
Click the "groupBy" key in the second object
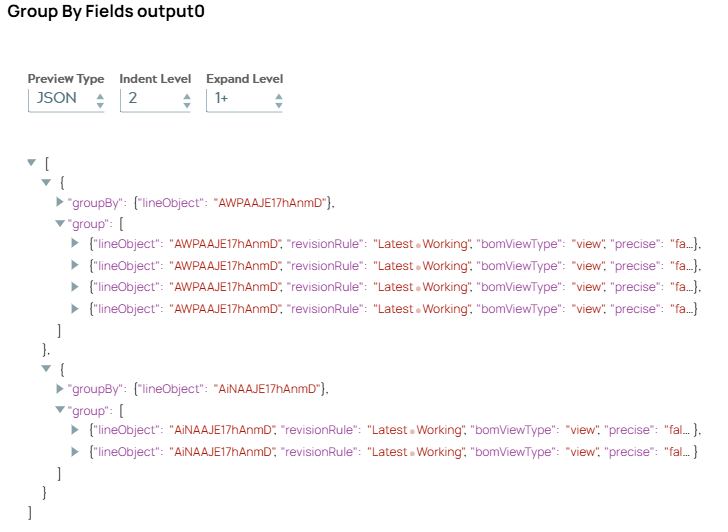pyautogui.click(x=95, y=389)
